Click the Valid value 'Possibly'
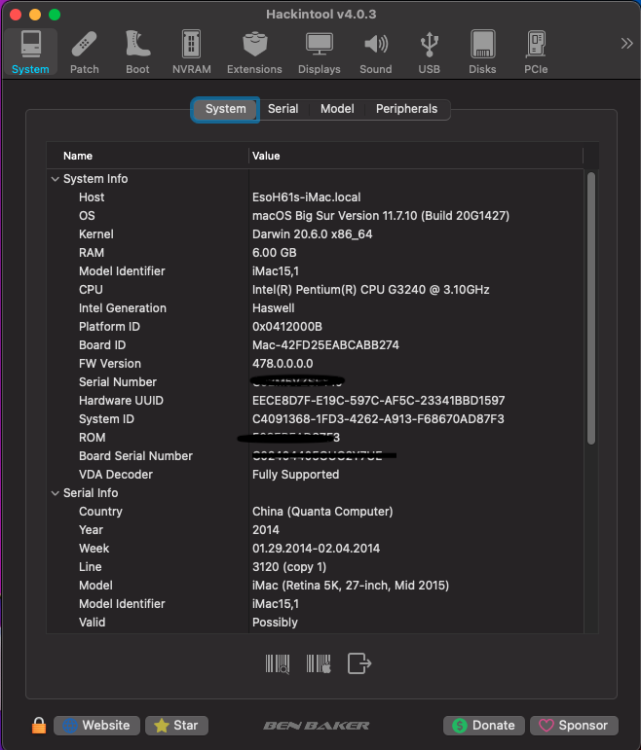Image resolution: width=641 pixels, height=750 pixels. click(x=275, y=623)
